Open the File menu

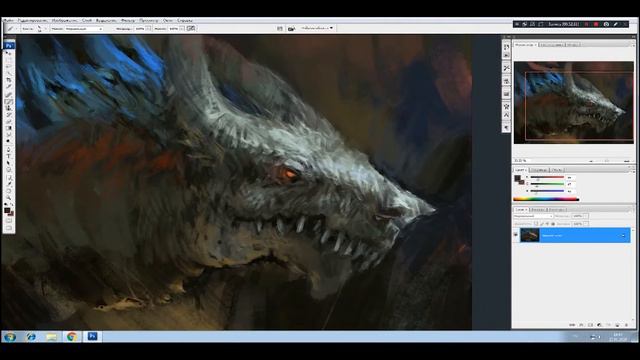pos(8,20)
